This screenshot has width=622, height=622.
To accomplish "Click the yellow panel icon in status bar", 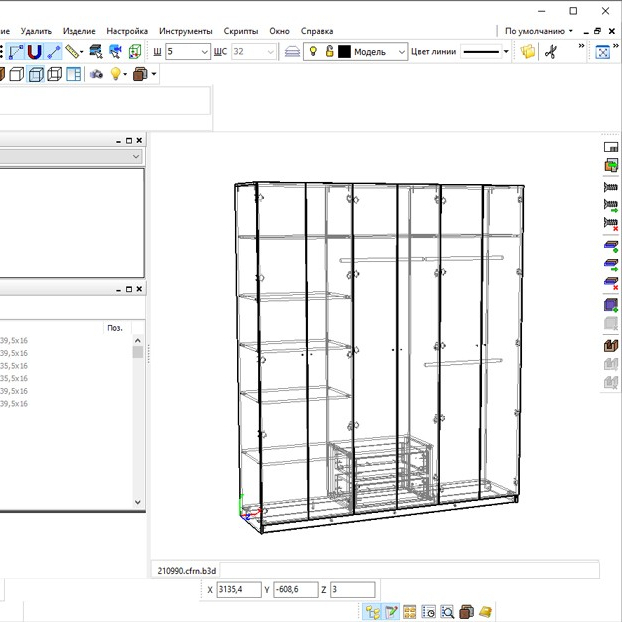I will click(x=486, y=612).
